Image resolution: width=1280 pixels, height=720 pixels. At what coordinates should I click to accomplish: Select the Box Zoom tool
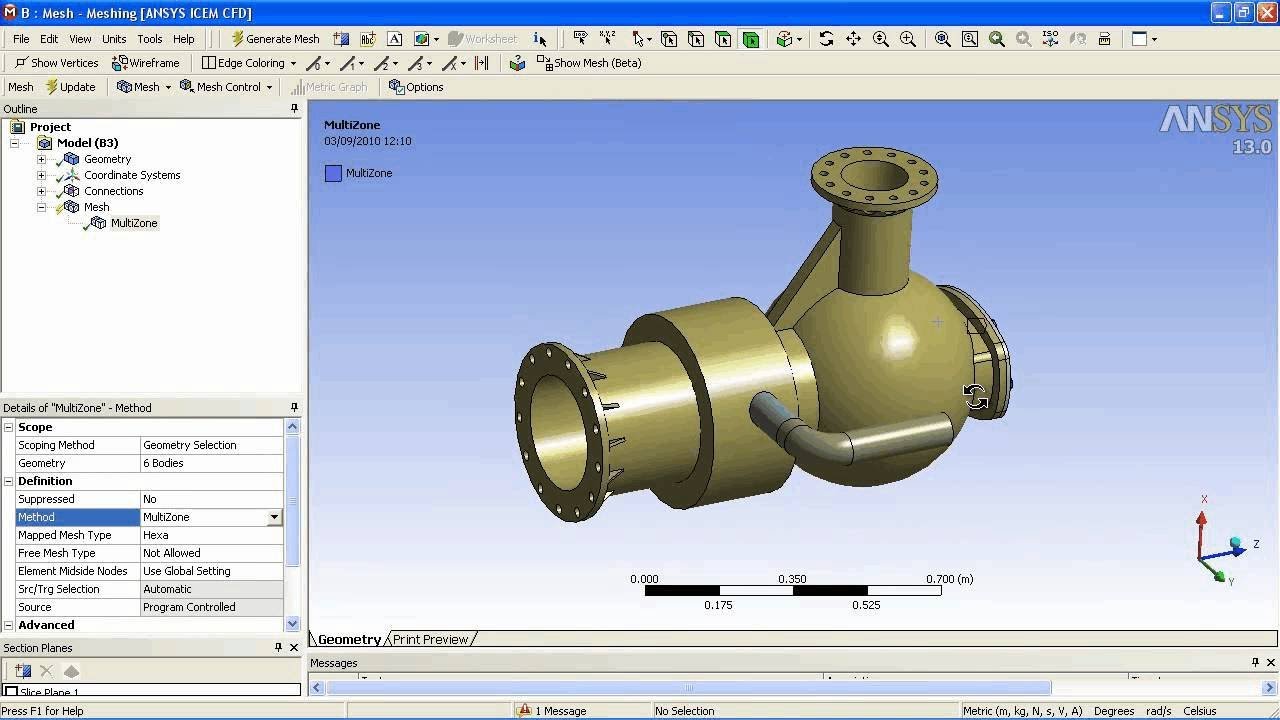(x=908, y=39)
